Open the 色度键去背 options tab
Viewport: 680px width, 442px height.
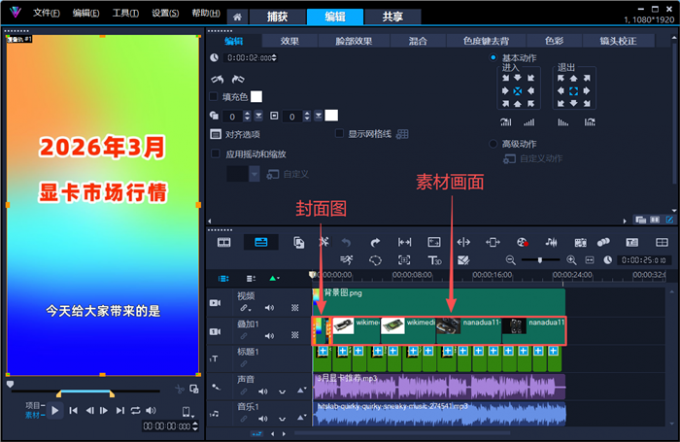pyautogui.click(x=486, y=41)
